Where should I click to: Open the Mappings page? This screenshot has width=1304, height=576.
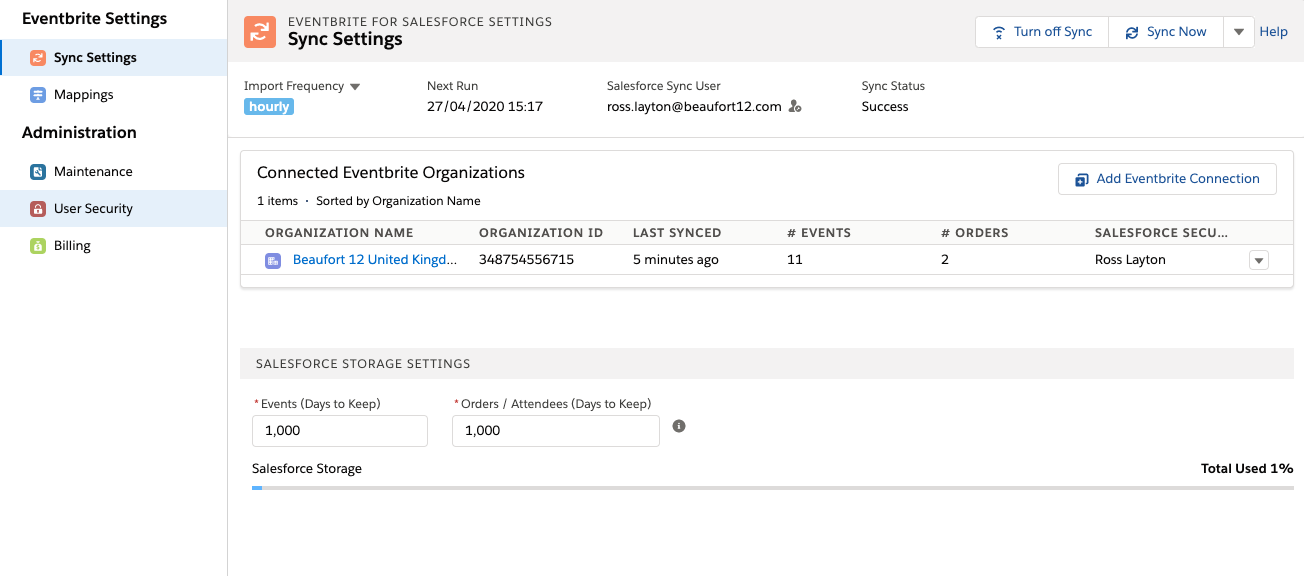(114, 95)
